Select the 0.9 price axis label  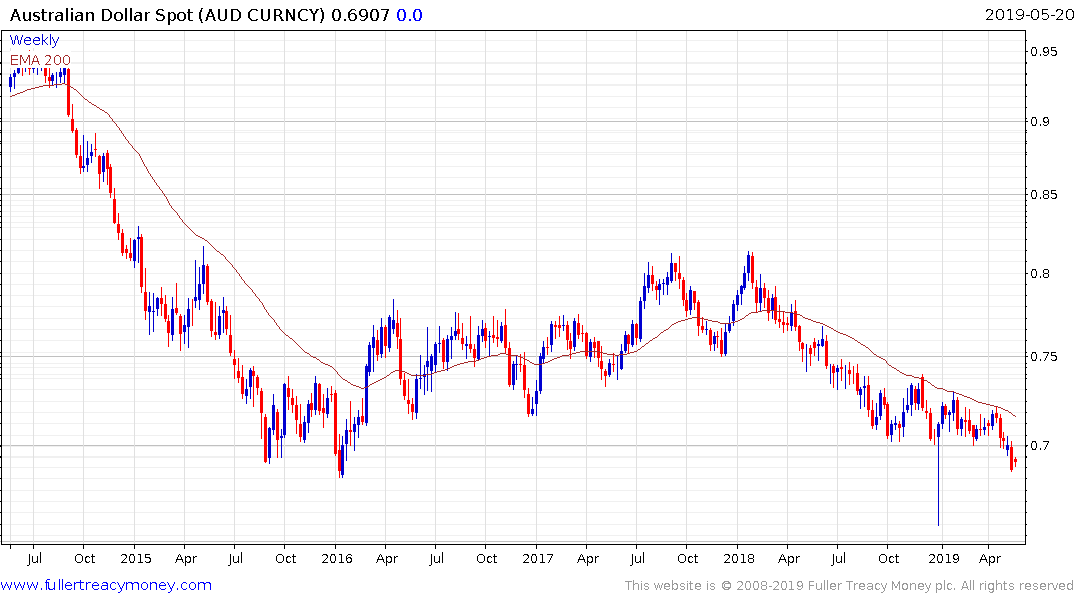pos(1041,121)
